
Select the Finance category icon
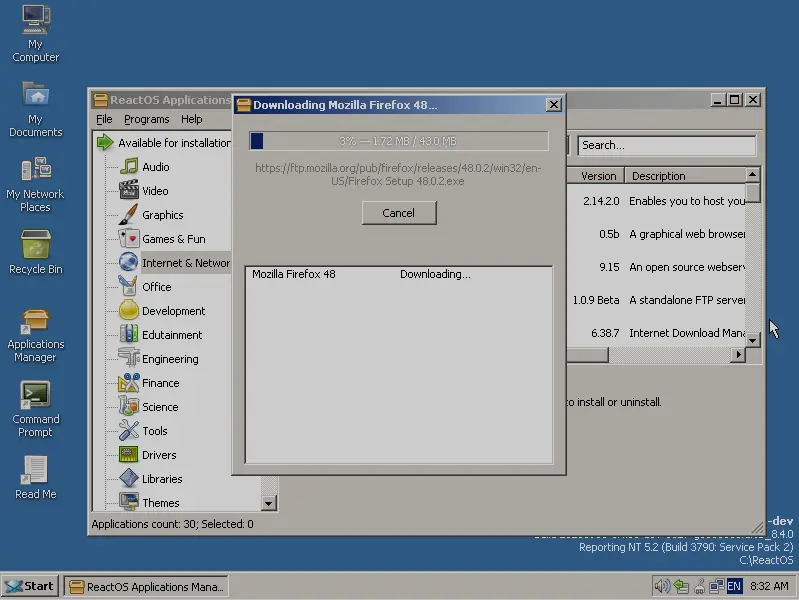(128, 382)
